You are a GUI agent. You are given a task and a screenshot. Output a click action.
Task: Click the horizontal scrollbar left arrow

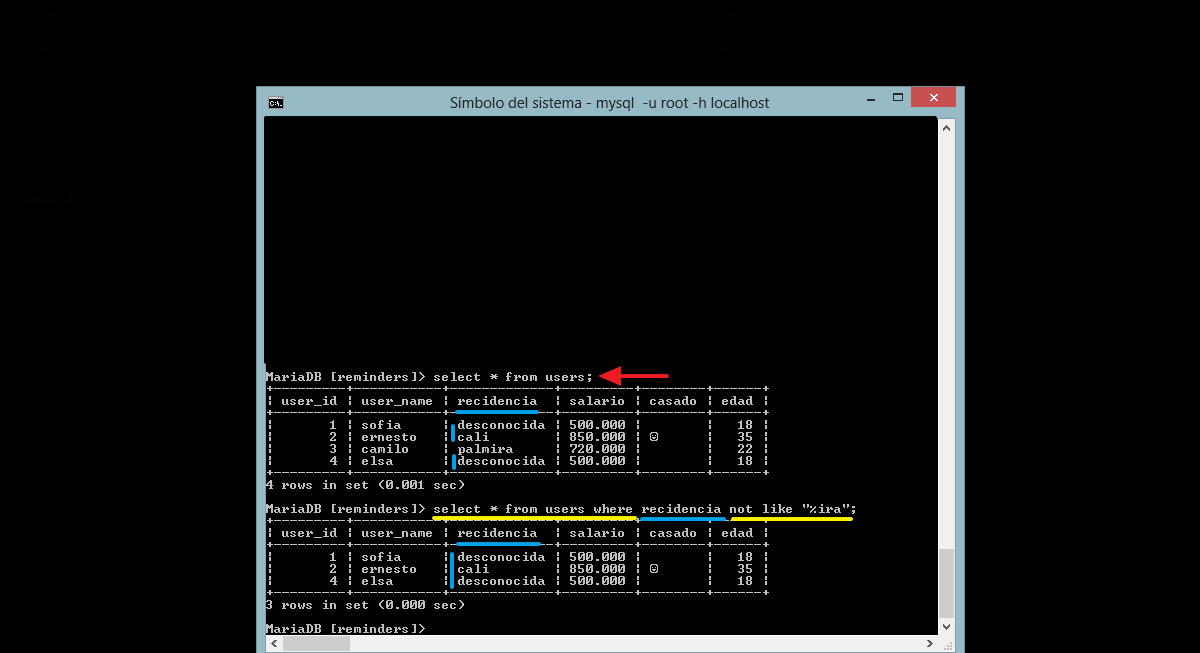272,645
